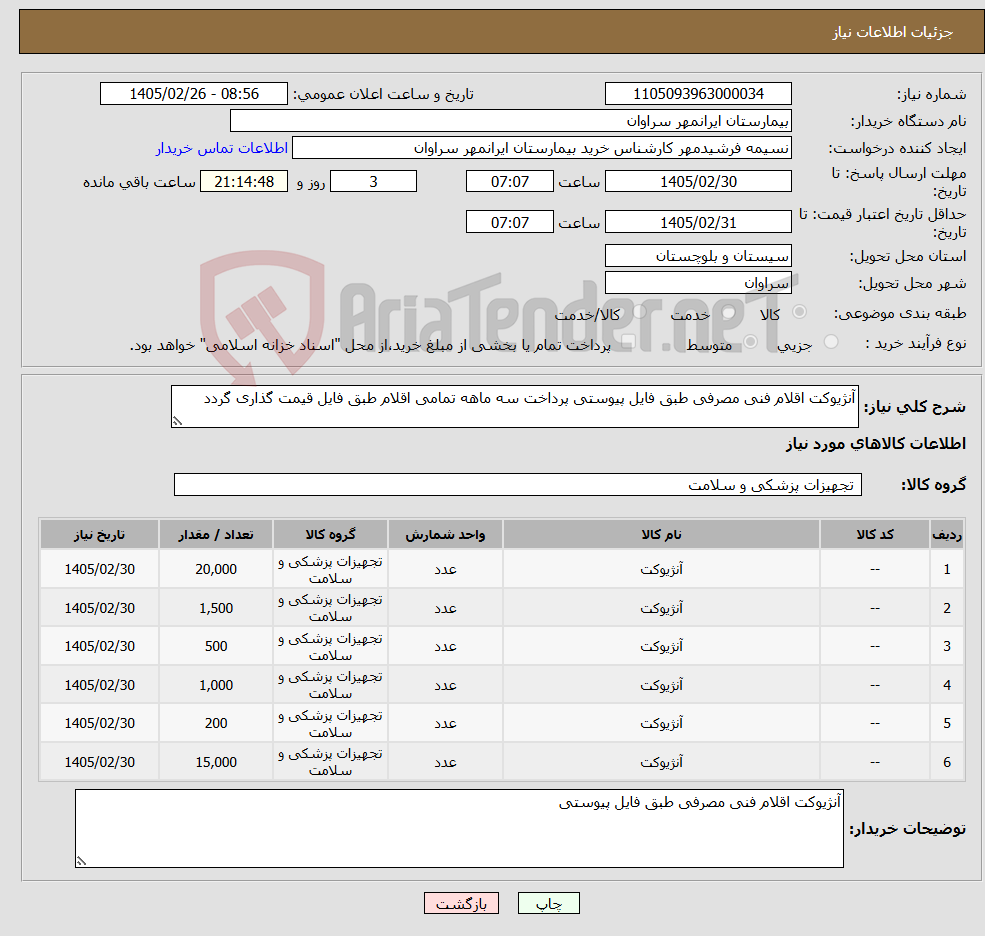Click quantity 15,000 in row 6
The width and height of the screenshot is (985, 936).
click(215, 762)
